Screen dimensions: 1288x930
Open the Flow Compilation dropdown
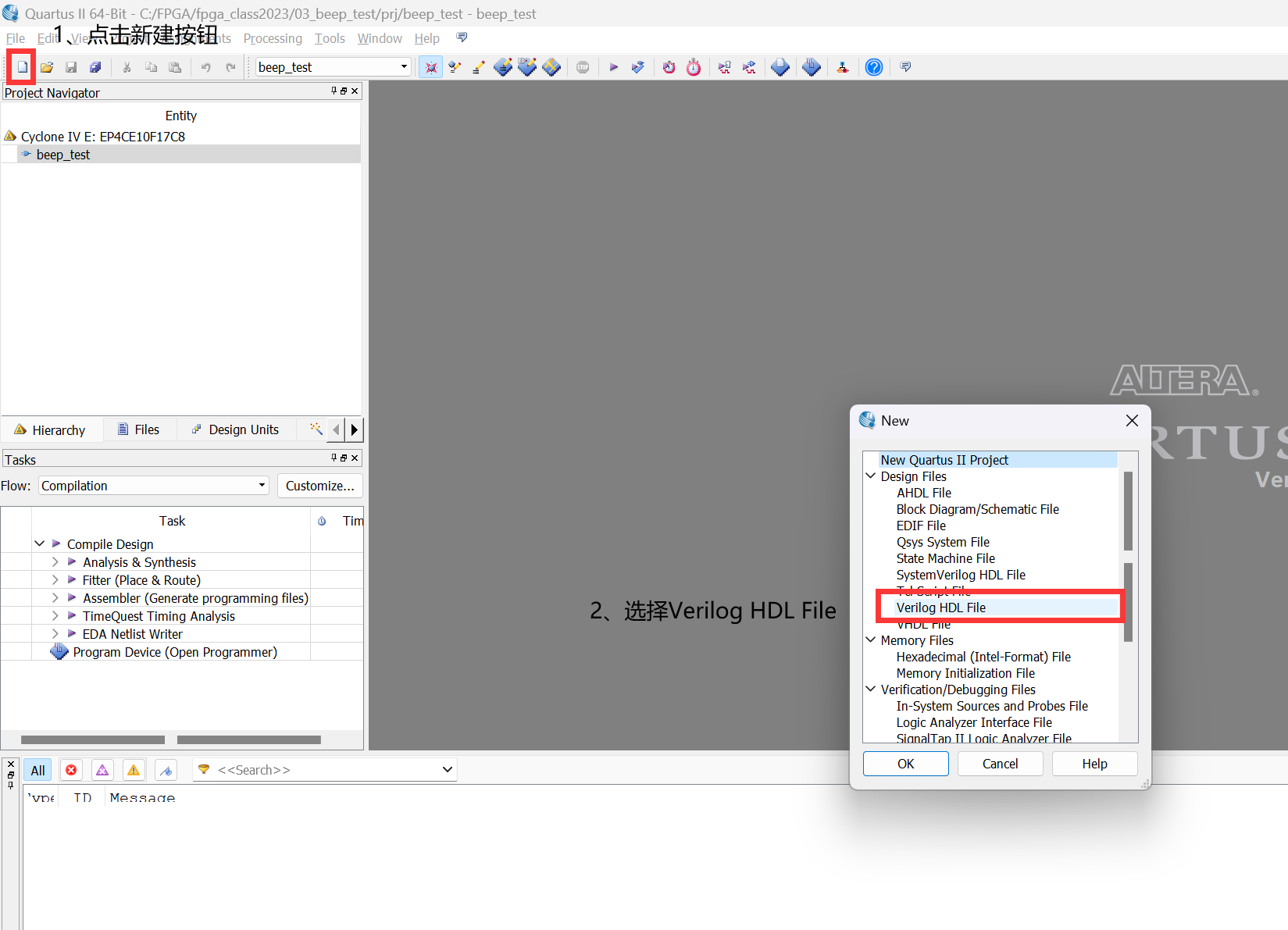(x=154, y=486)
